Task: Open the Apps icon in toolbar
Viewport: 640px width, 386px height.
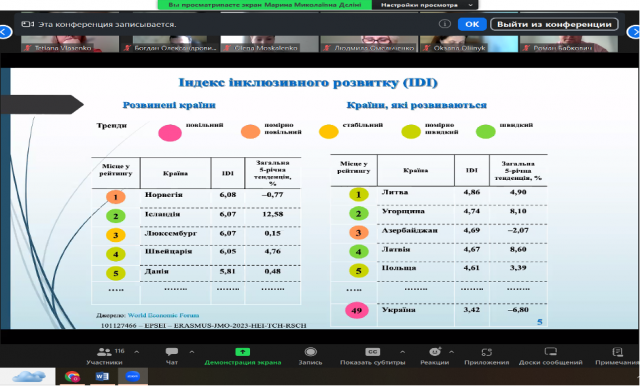Action: tap(487, 352)
